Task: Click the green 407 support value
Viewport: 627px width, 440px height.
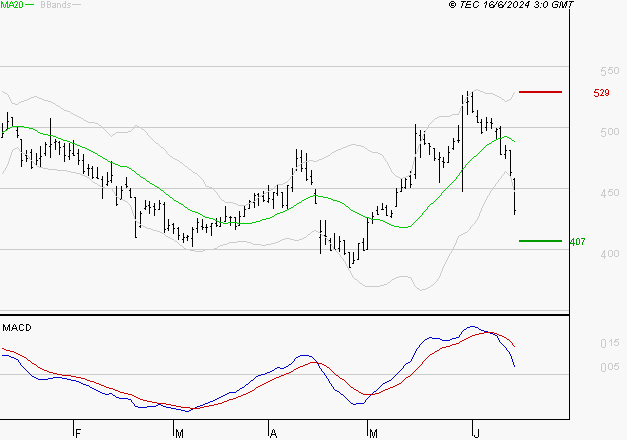Action: click(x=577, y=242)
